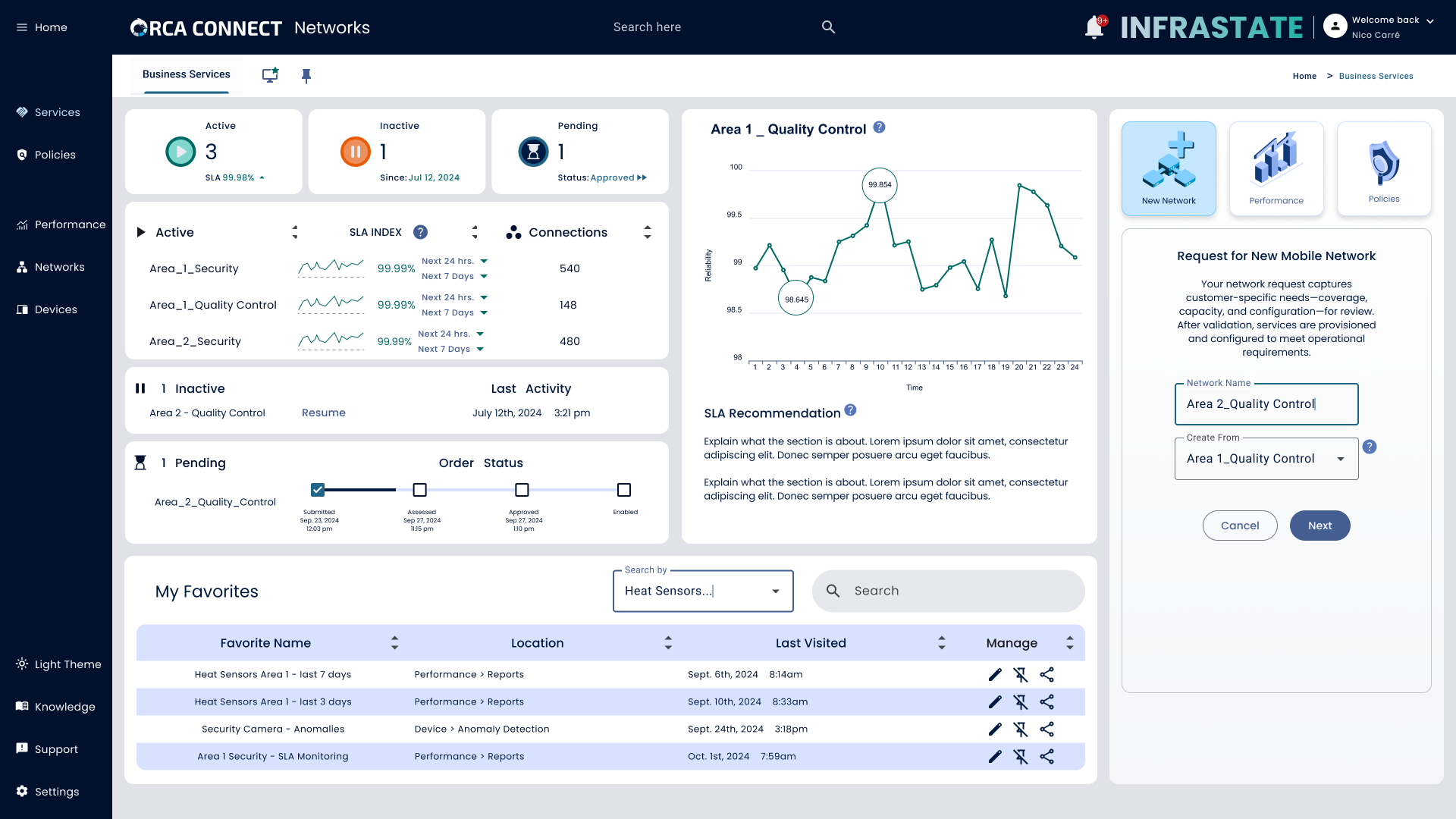The height and width of the screenshot is (819, 1456).
Task: Toggle the Submitted order status checkbox
Action: click(x=318, y=490)
